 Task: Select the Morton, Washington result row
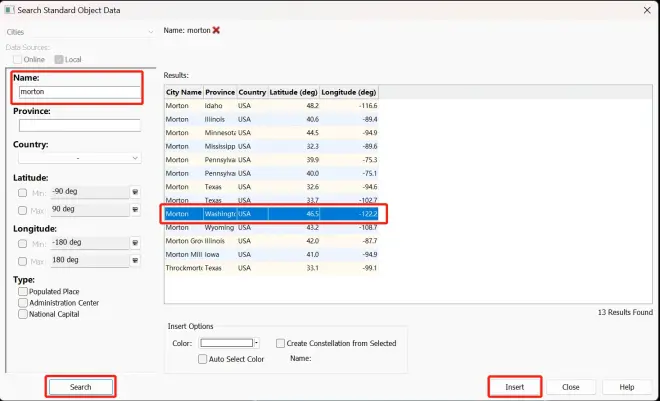coord(271,214)
